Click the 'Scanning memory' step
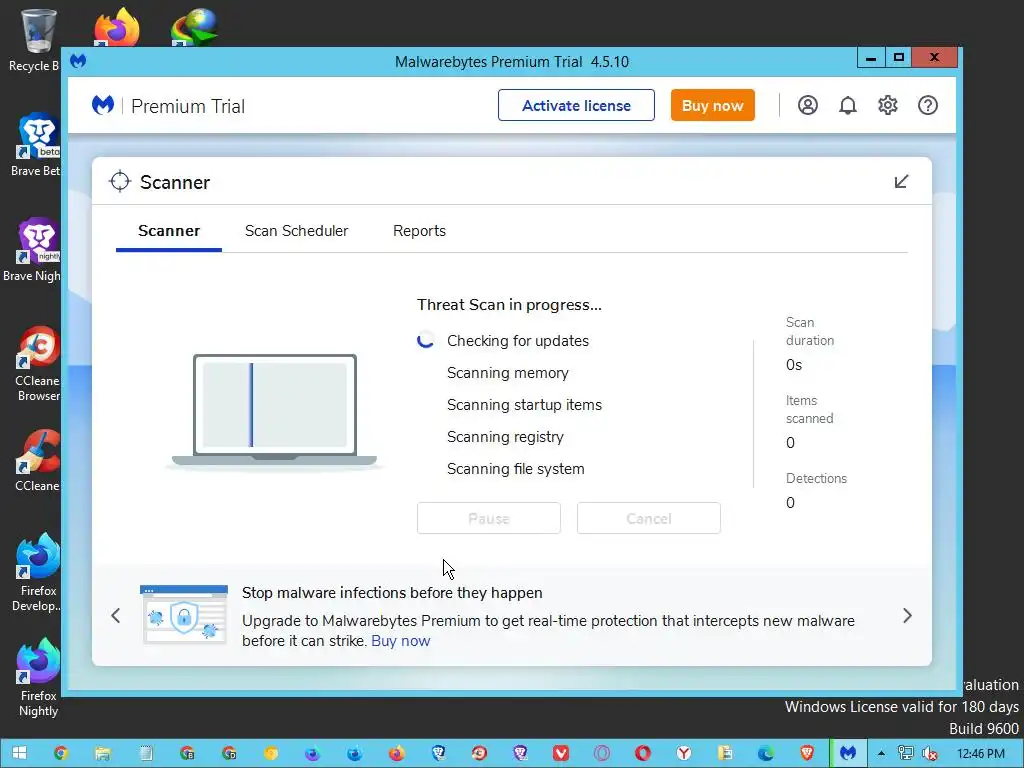1024x768 pixels. pyautogui.click(x=507, y=373)
